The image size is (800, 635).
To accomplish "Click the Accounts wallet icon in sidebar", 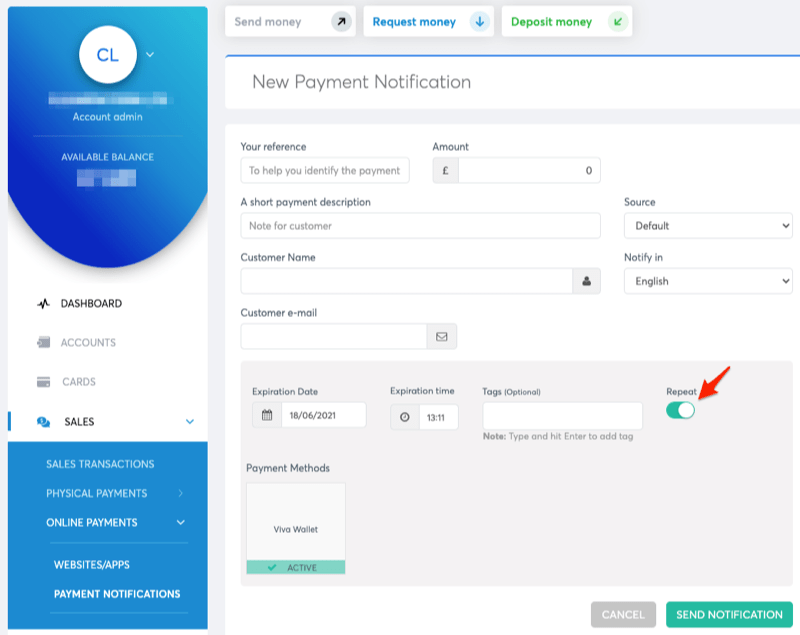I will [42, 342].
